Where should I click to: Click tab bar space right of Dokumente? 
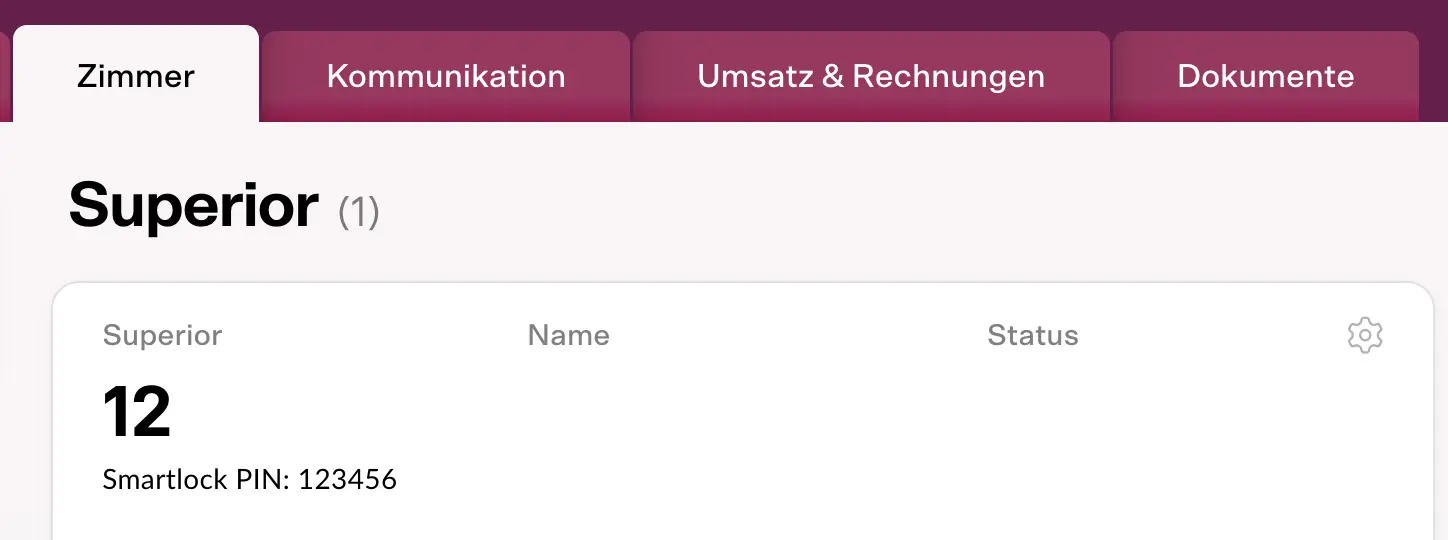[1433, 76]
